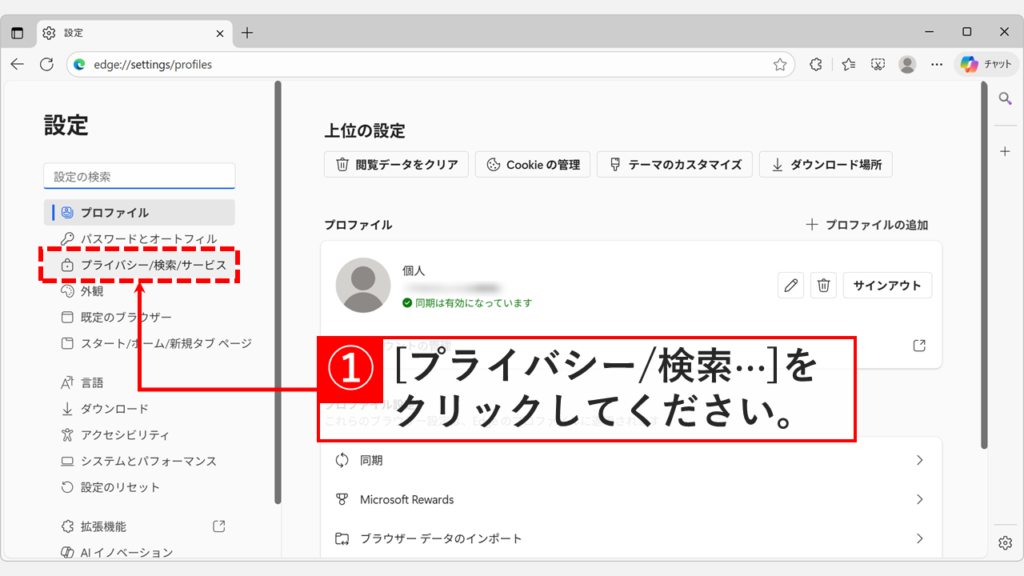Click 閲覧データをクリア button
The image size is (1024, 576).
[396, 164]
